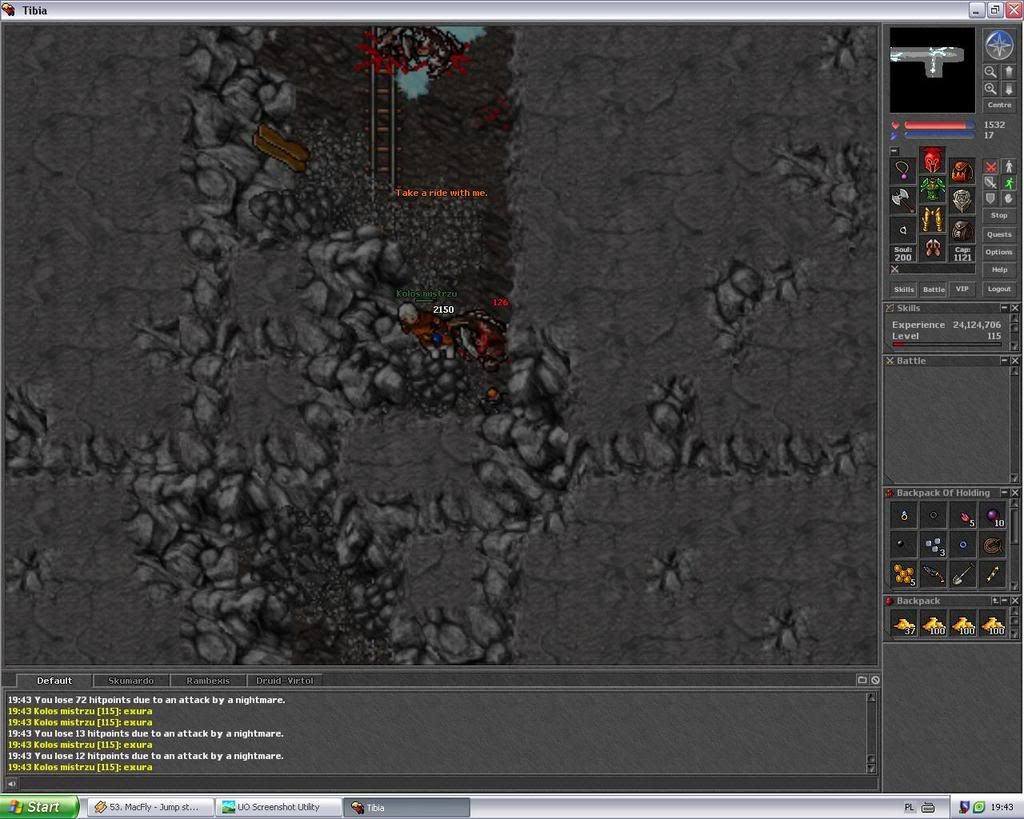Select the red helmet in the head slot
The width and height of the screenshot is (1024, 819).
933,159
